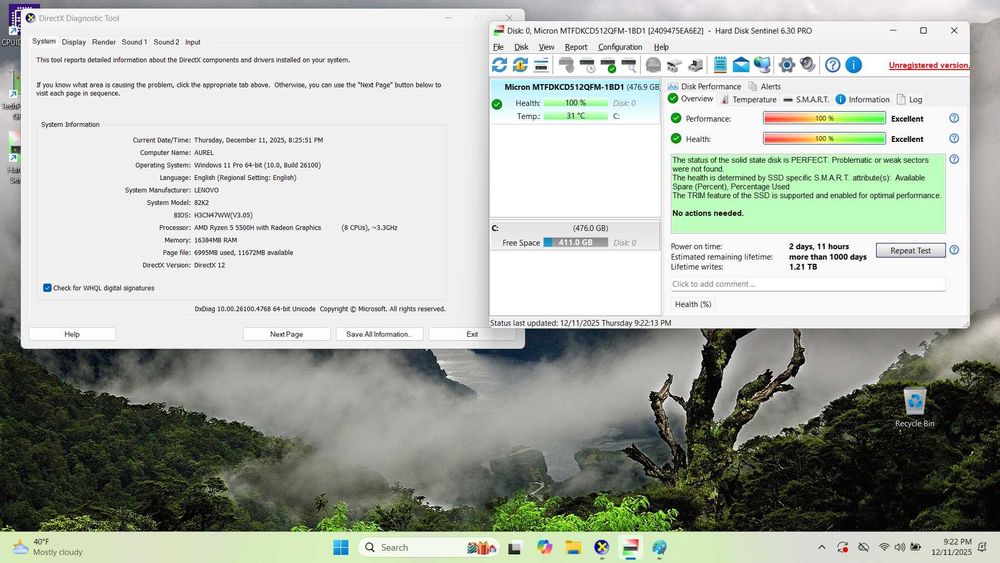Click Save All Information button
This screenshot has width=1000, height=563.
(x=379, y=334)
